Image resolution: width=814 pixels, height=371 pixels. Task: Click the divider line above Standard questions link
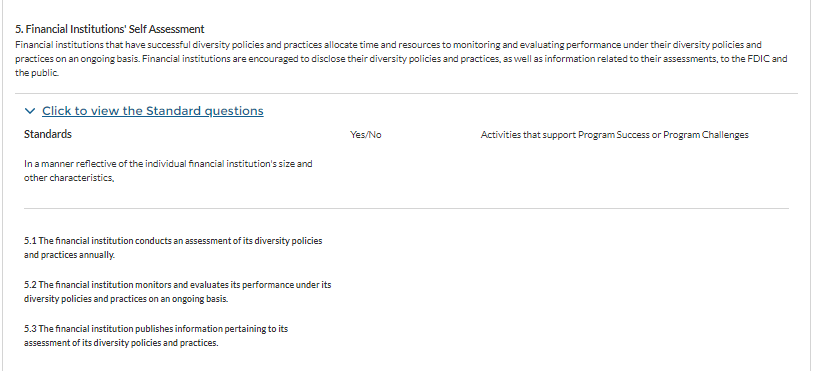pos(406,94)
